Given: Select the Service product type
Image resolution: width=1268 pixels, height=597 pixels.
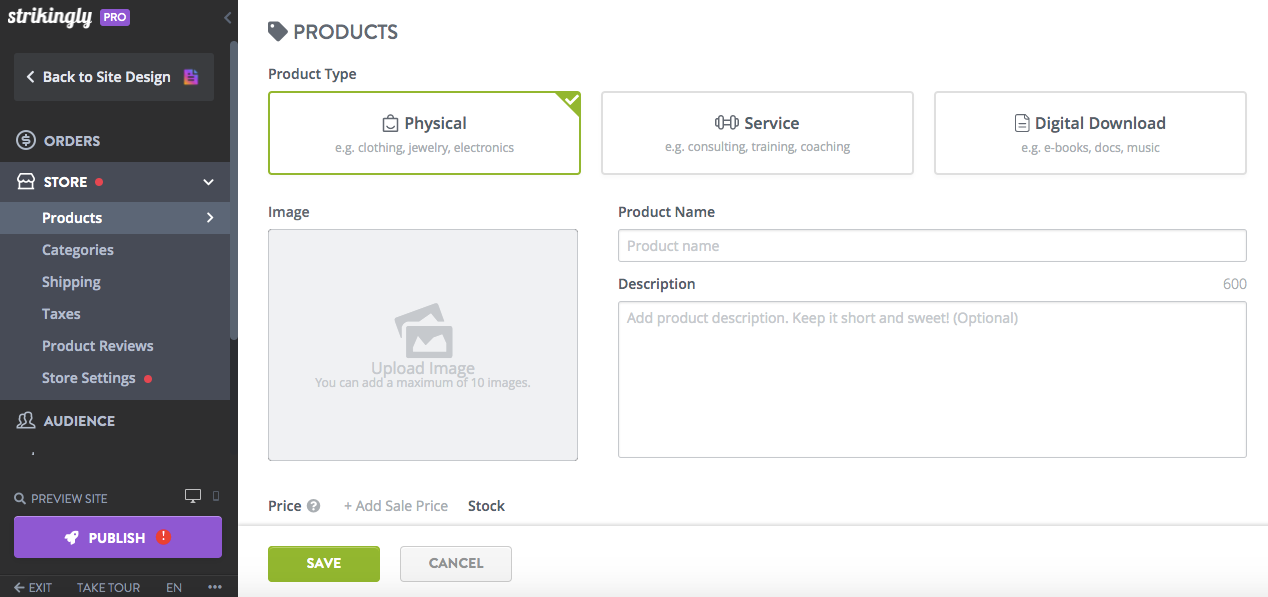Looking at the screenshot, I should (x=756, y=133).
